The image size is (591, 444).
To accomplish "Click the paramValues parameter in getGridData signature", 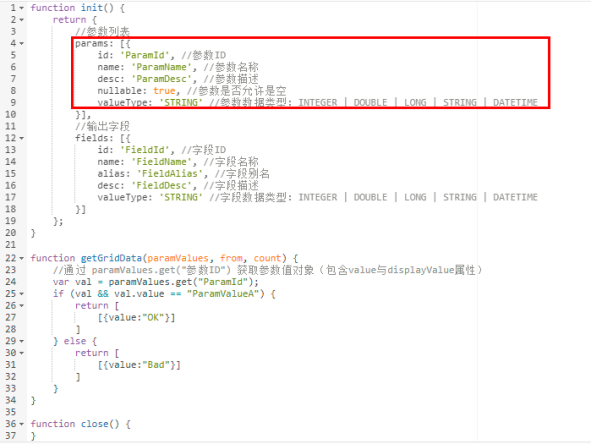I will coord(178,258).
